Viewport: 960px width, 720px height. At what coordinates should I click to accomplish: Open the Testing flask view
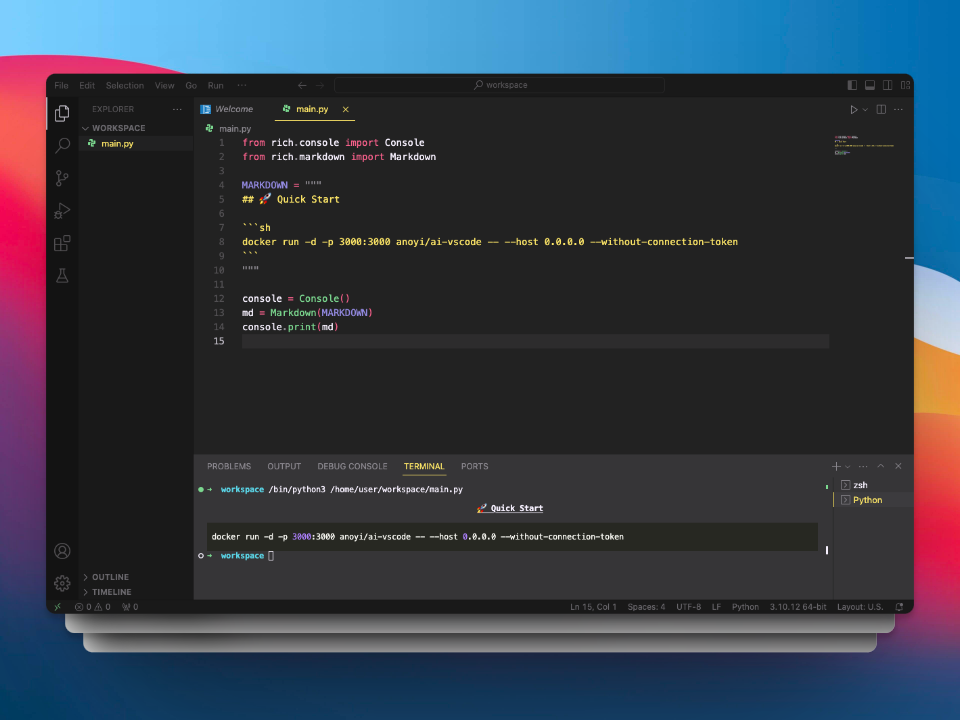(x=62, y=276)
